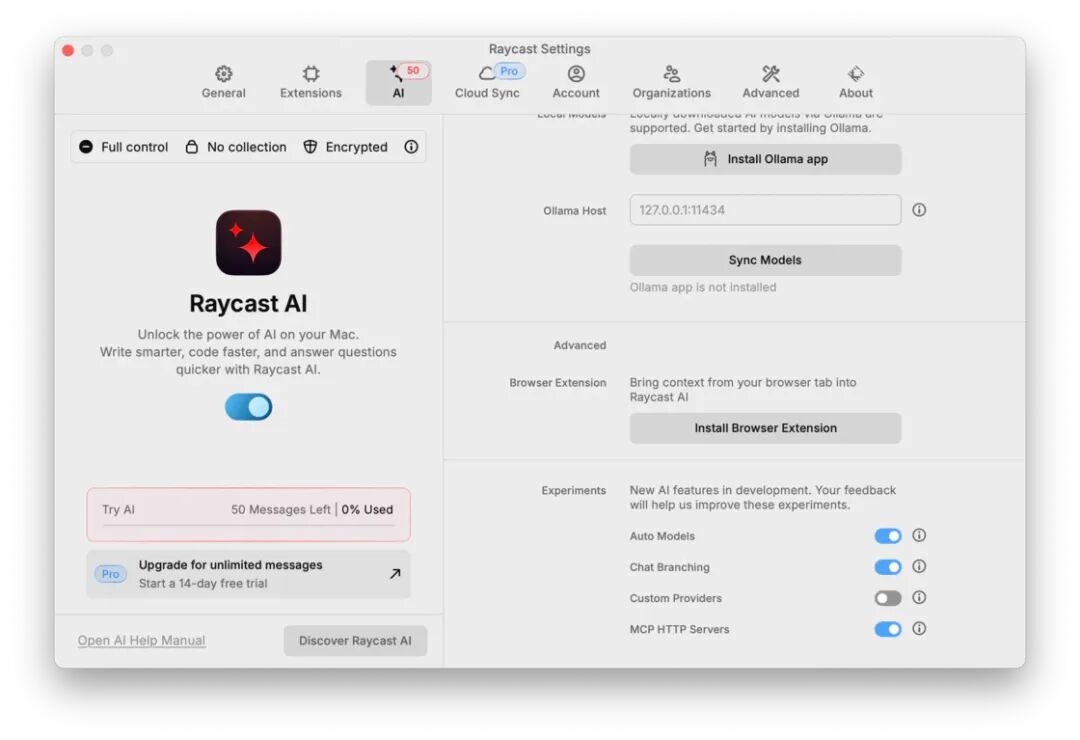Click the Install Ollama app button

765,159
